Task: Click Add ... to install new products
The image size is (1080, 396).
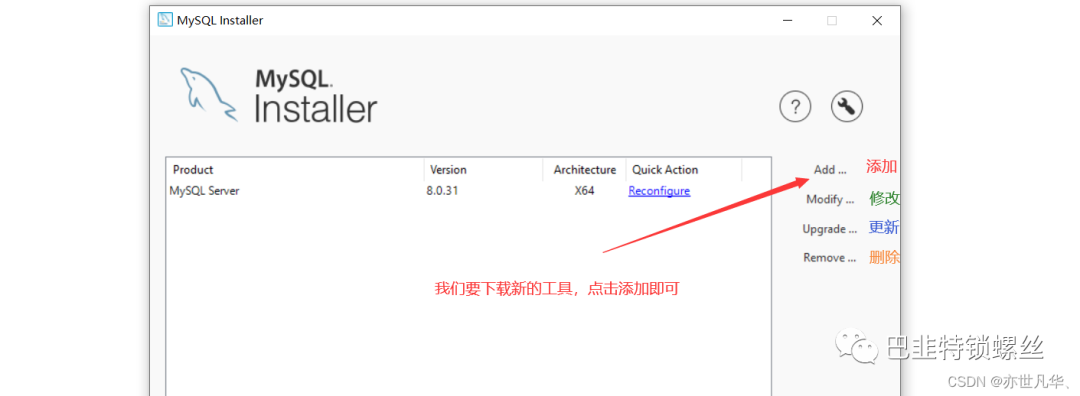Action: point(829,169)
